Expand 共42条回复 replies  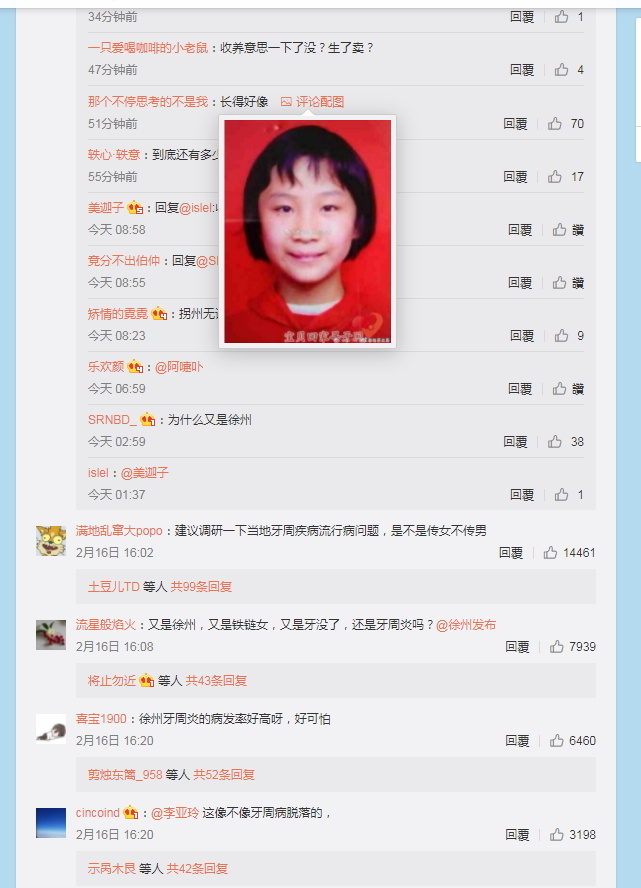point(197,869)
